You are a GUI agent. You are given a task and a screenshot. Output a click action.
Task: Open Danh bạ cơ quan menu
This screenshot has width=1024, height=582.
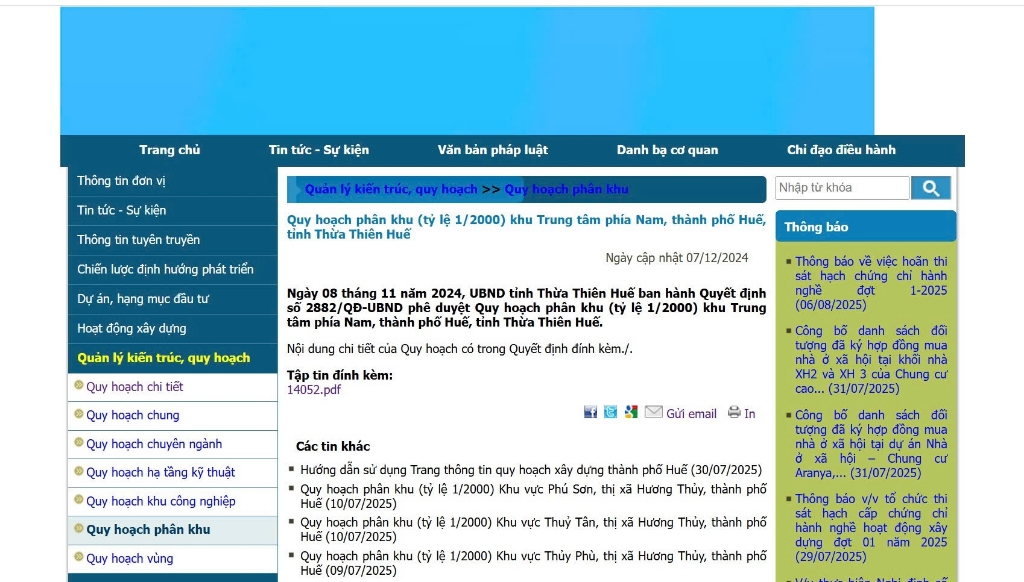667,150
